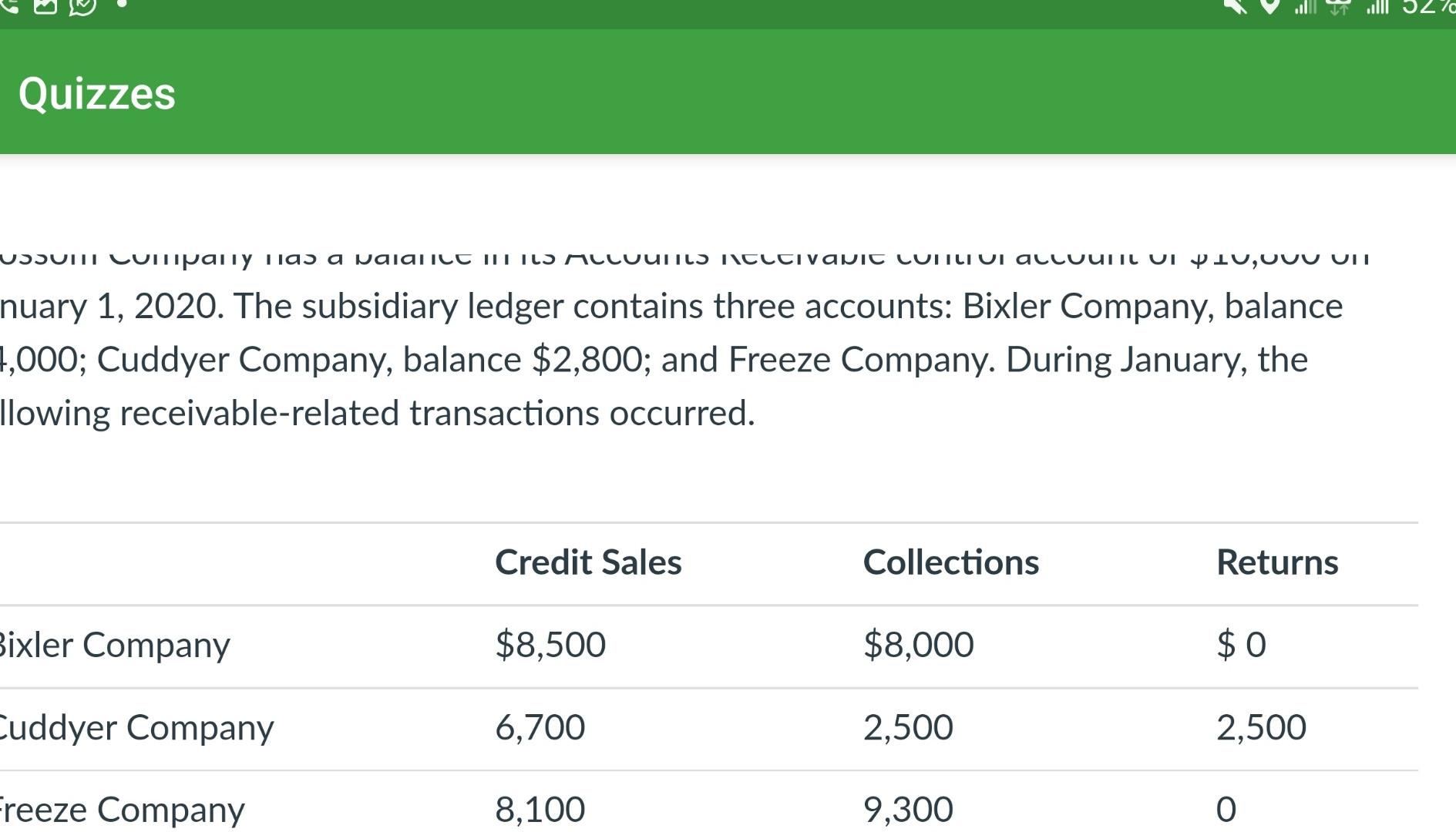
Task: Tap the Returns column header
Action: (x=1278, y=562)
